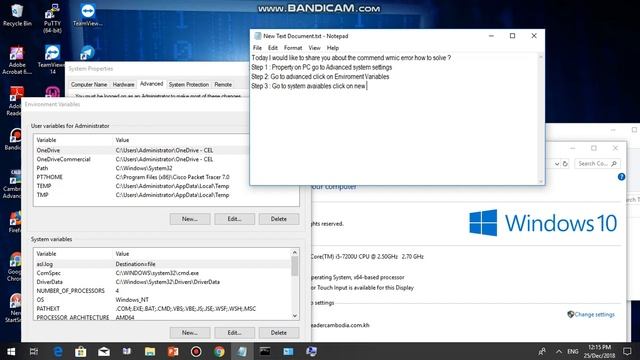Click the Notepad icon in title bar

coord(258,36)
